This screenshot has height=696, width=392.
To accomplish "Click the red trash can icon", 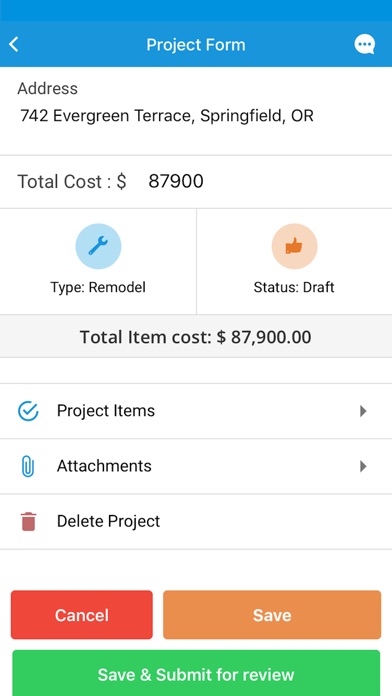I will tap(28, 522).
